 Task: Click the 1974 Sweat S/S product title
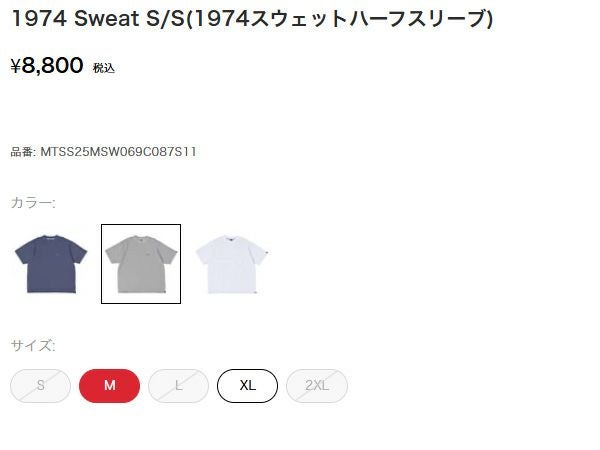click(x=252, y=18)
